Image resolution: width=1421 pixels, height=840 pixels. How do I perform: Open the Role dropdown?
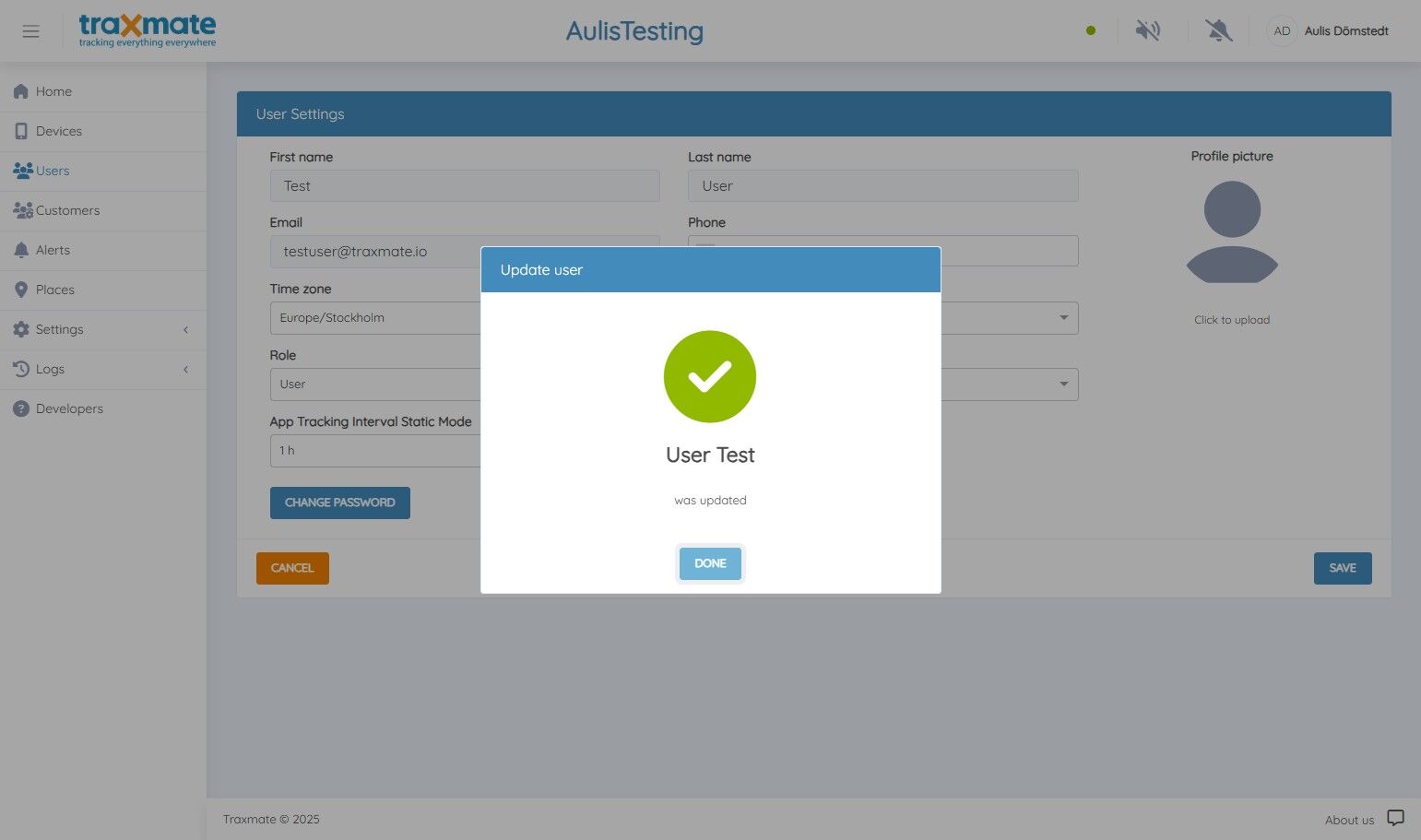(375, 385)
